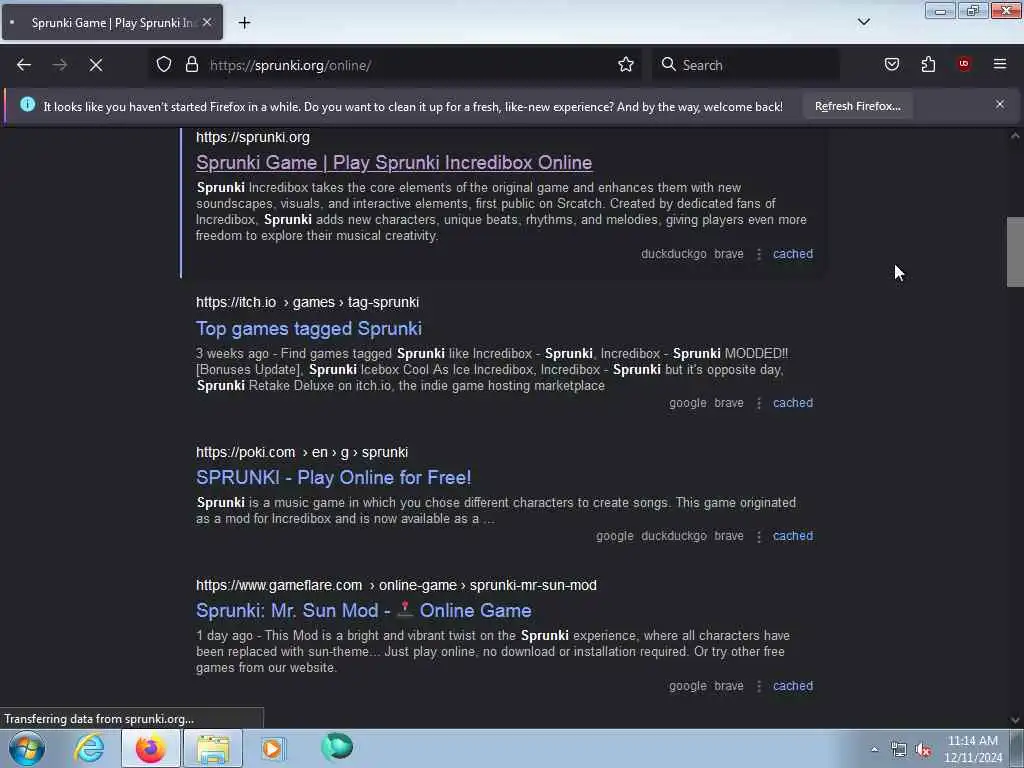View site security padlock info
This screenshot has width=1024, height=768.
pos(192,65)
